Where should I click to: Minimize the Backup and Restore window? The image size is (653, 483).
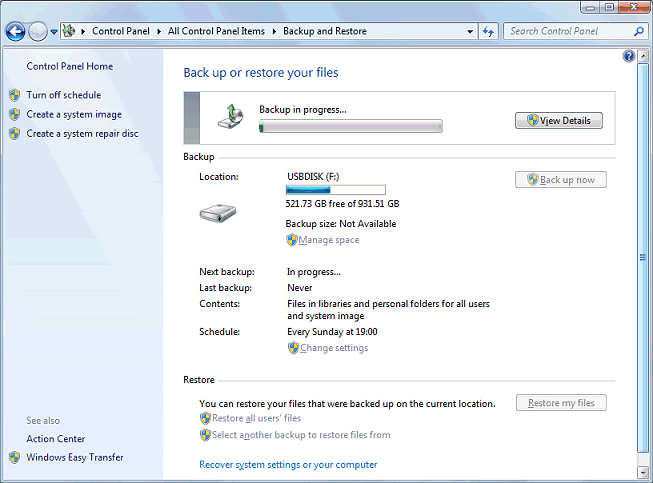pyautogui.click(x=591, y=7)
